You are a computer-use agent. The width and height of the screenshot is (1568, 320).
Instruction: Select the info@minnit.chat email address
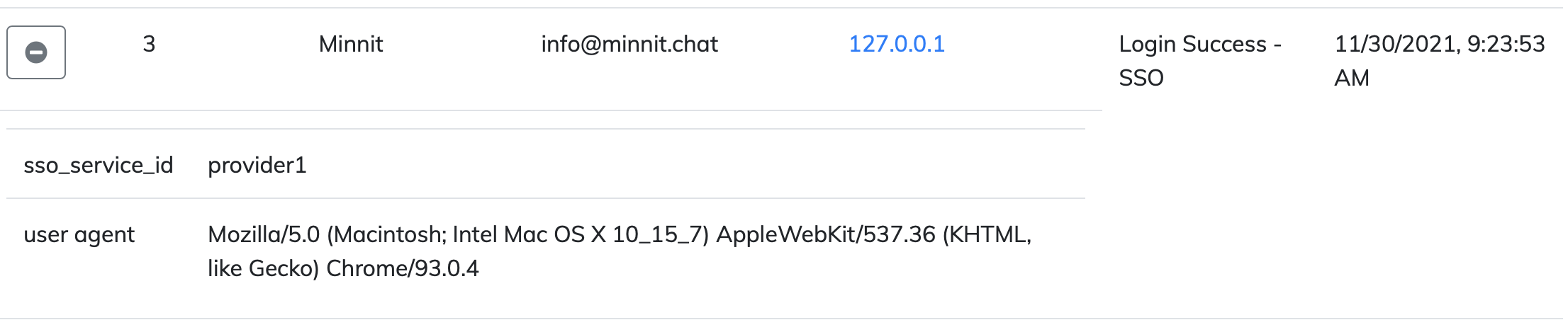pos(629,44)
